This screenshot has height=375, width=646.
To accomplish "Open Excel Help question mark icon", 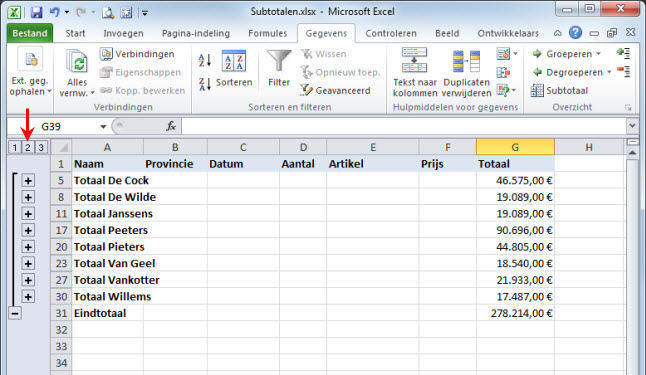I will tap(575, 33).
